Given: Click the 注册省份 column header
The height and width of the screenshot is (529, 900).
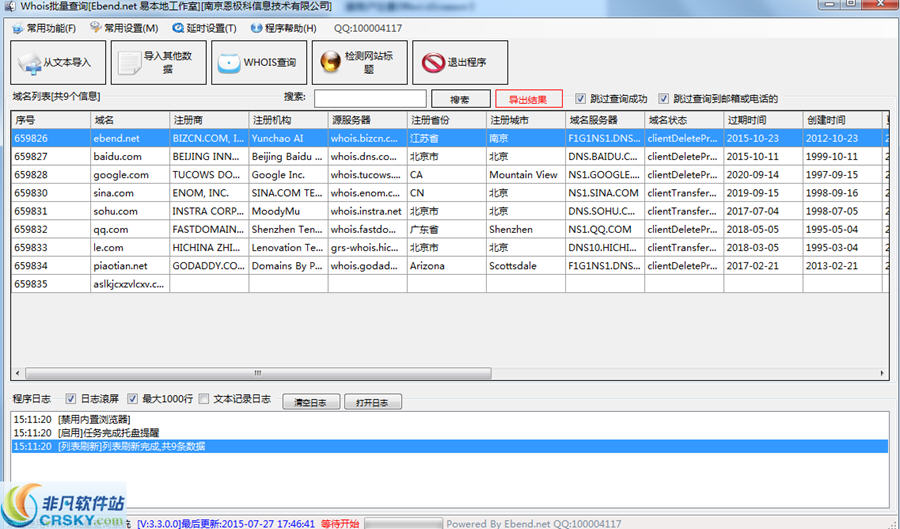Looking at the screenshot, I should point(447,120).
